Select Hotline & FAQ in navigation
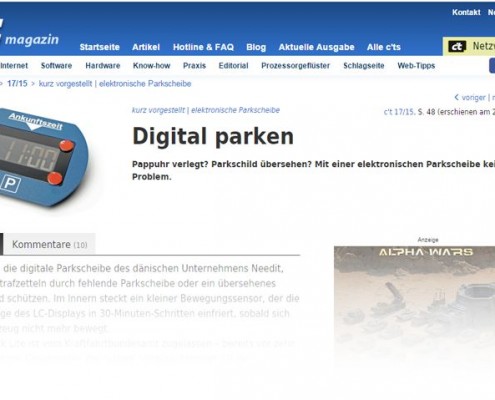This screenshot has width=495, height=400. click(203, 47)
